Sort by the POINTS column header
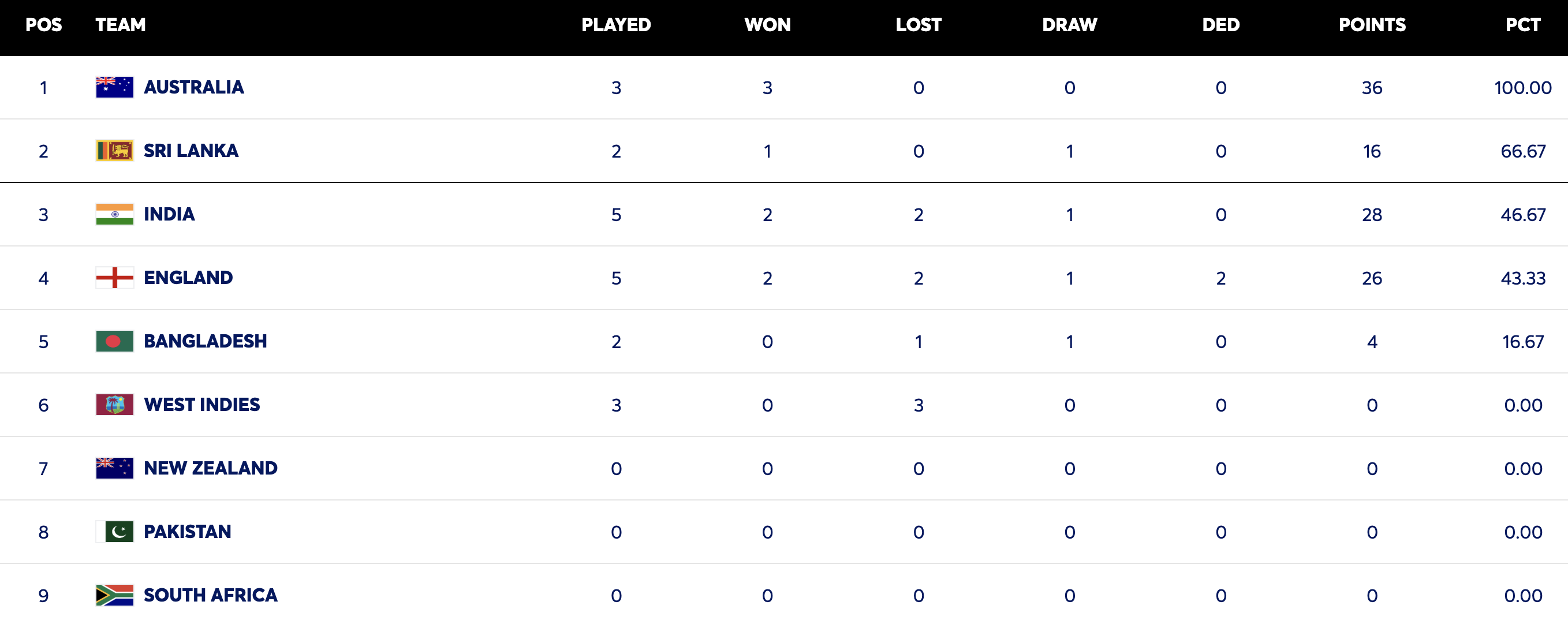This screenshot has width=1568, height=620. 1372,25
